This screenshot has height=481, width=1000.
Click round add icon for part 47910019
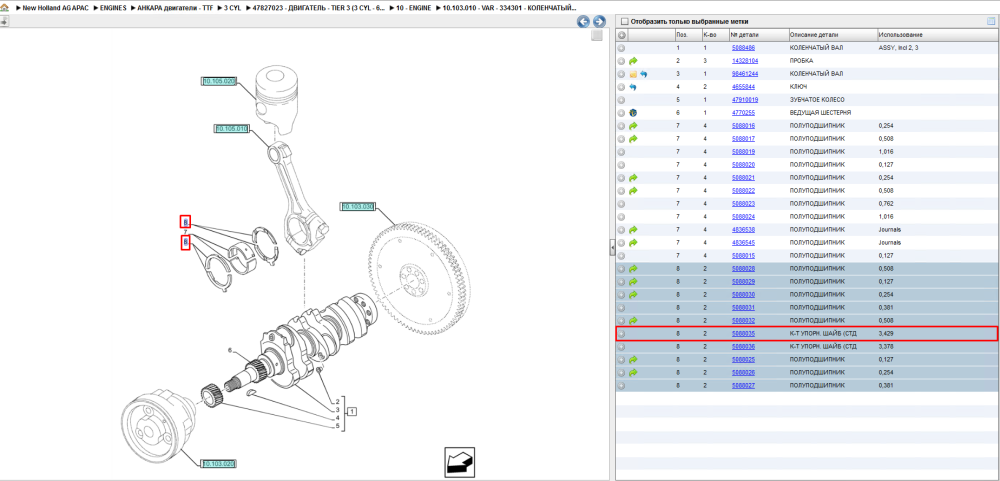(621, 100)
